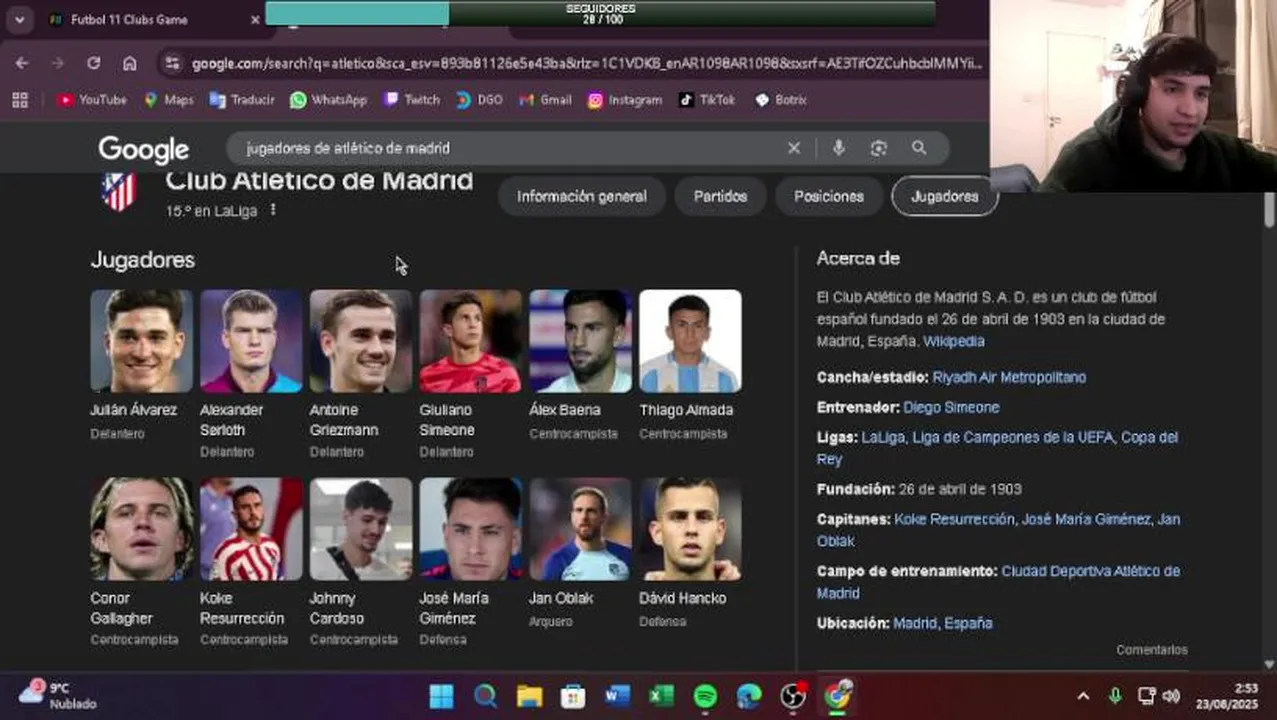Open the Riyadh Air Metropolitano link
Screen dimensions: 1277x720
(1009, 377)
